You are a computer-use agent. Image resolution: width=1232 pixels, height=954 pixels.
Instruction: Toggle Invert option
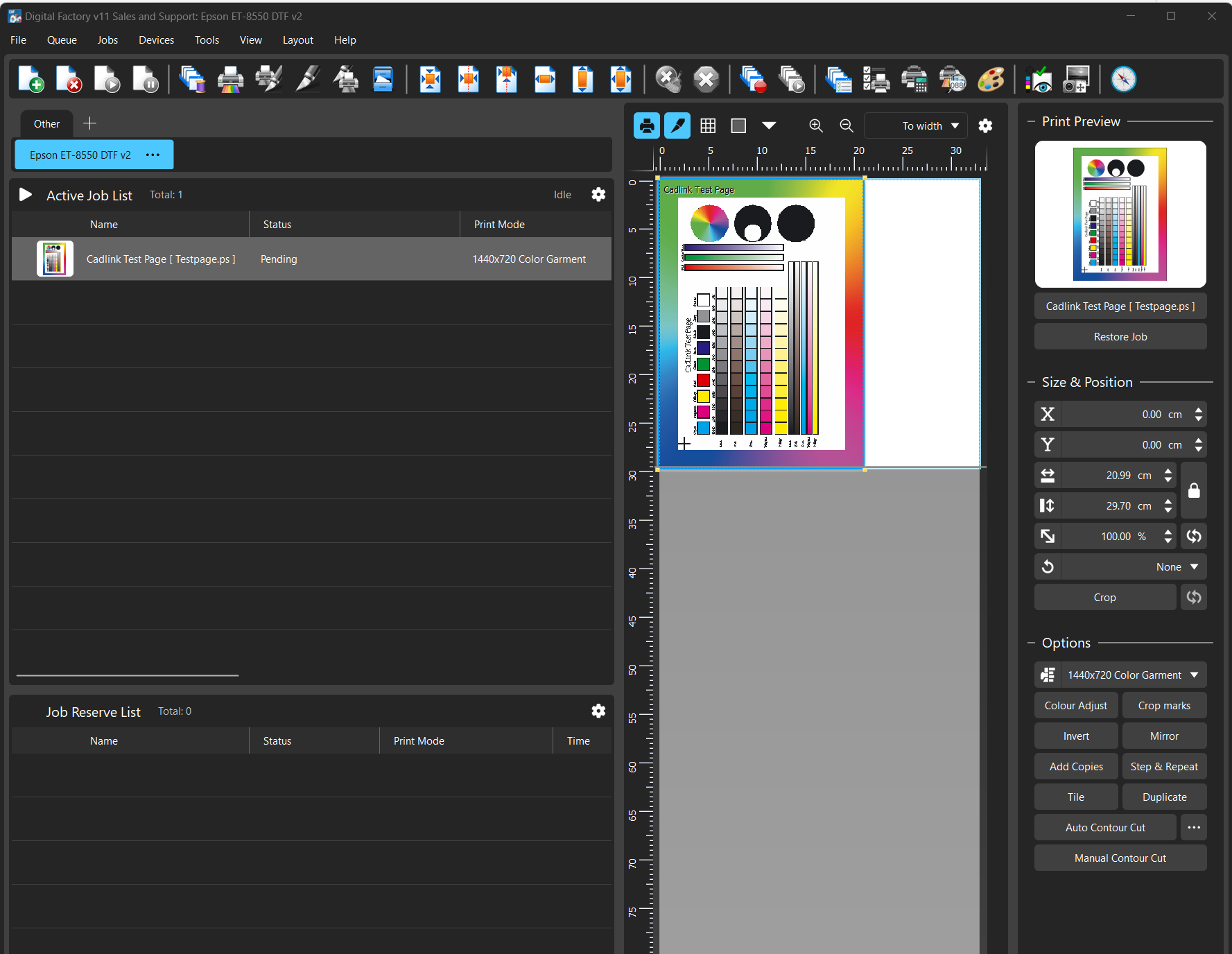pos(1076,736)
